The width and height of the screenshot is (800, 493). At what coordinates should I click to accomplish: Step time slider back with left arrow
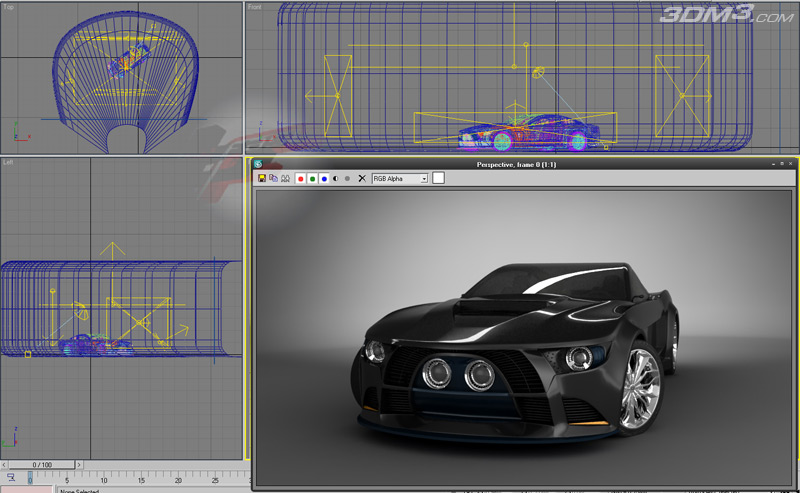(4, 465)
